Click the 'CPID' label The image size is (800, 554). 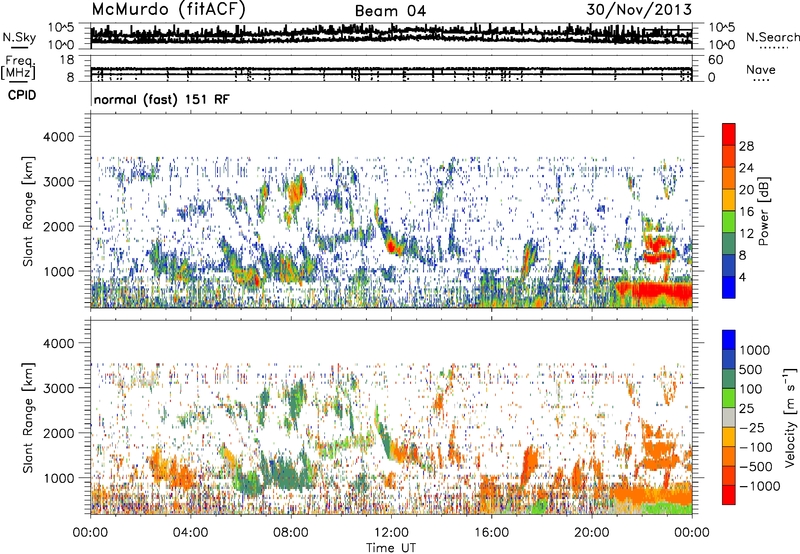[22, 95]
